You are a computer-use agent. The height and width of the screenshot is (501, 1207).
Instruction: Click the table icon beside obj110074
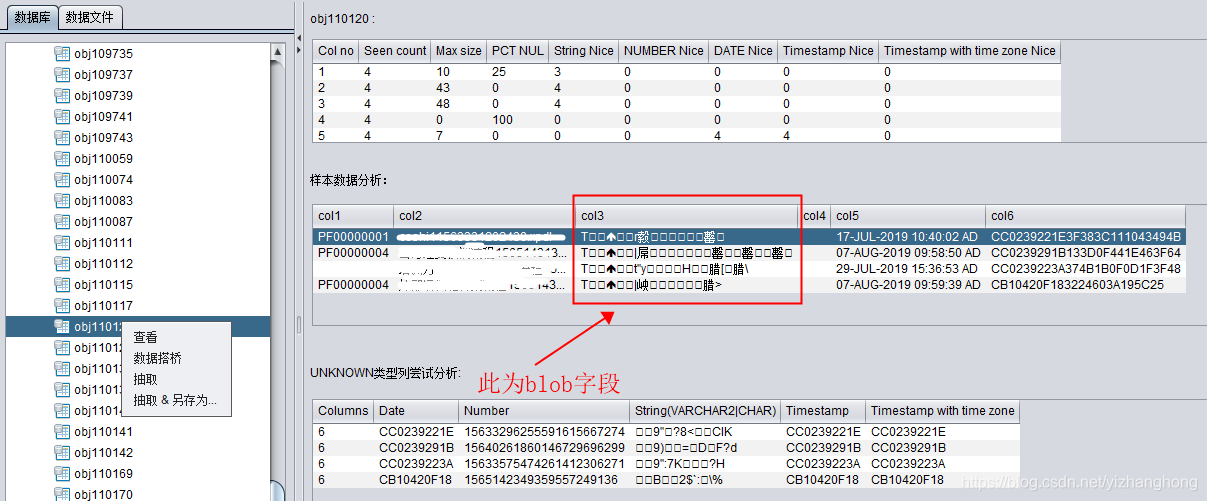pyautogui.click(x=61, y=180)
